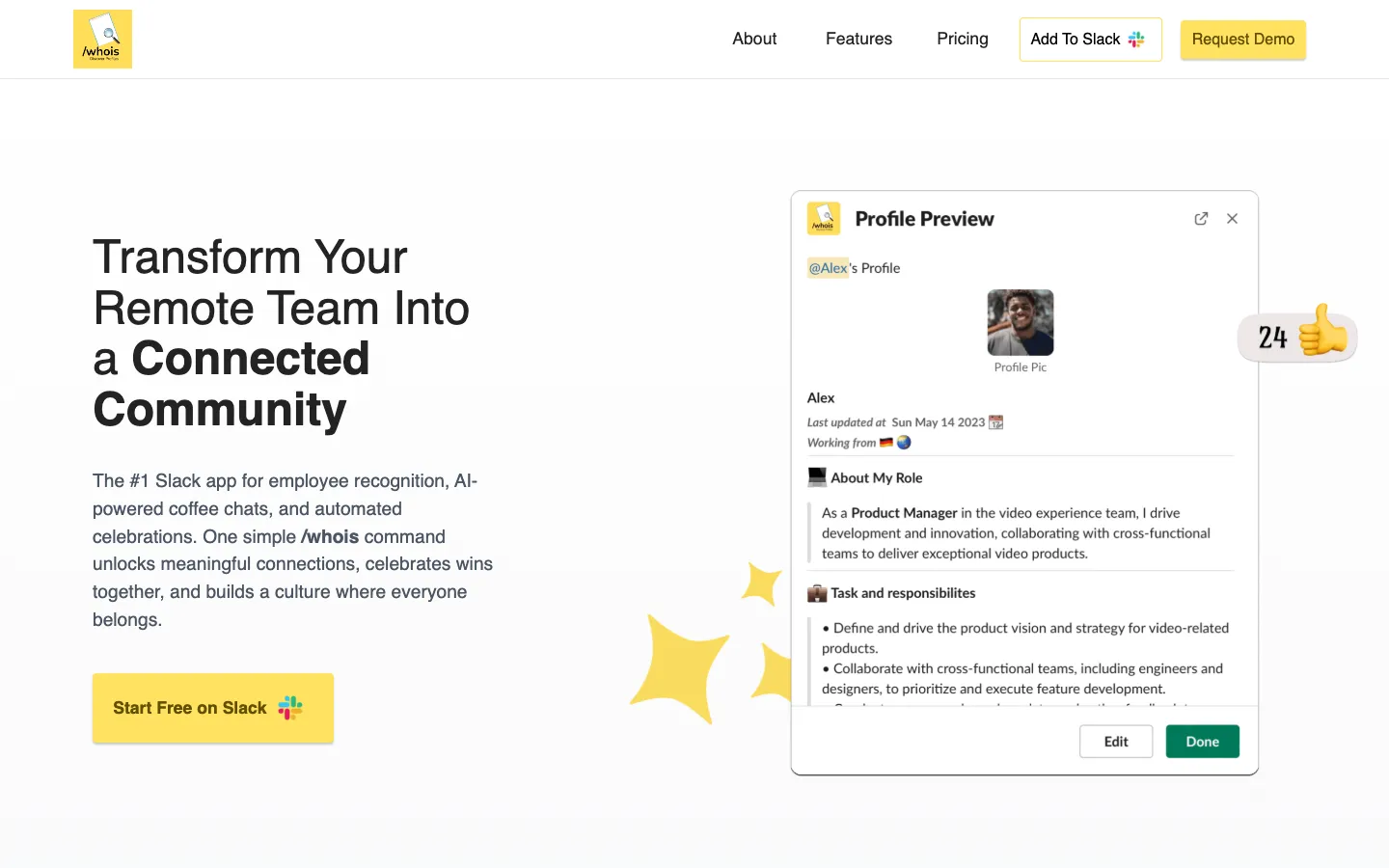Click the 'Sun May 14 2023' date text
Viewport: 1389px width, 868px height.
[939, 422]
